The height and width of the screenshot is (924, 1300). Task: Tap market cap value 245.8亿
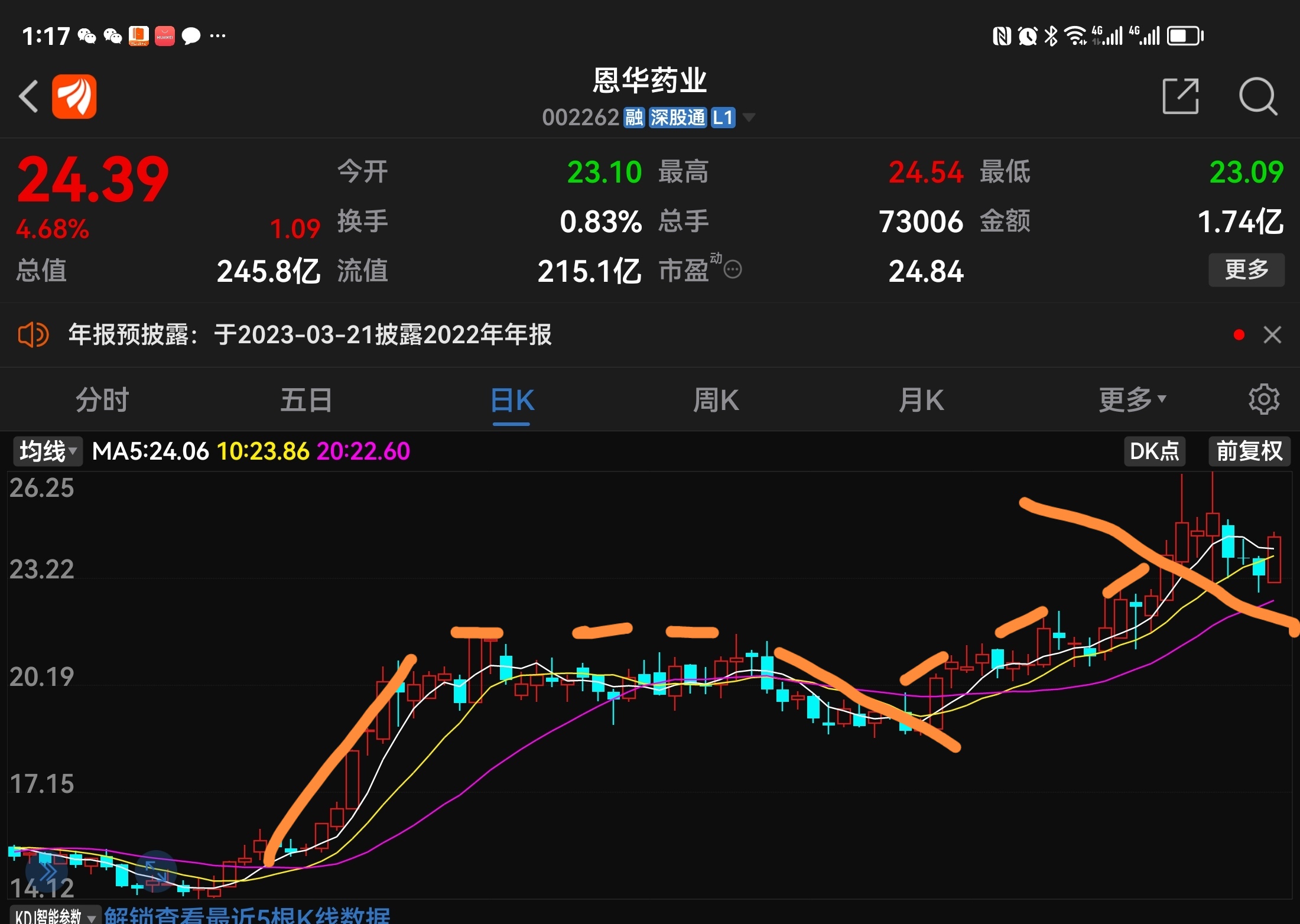(x=269, y=272)
